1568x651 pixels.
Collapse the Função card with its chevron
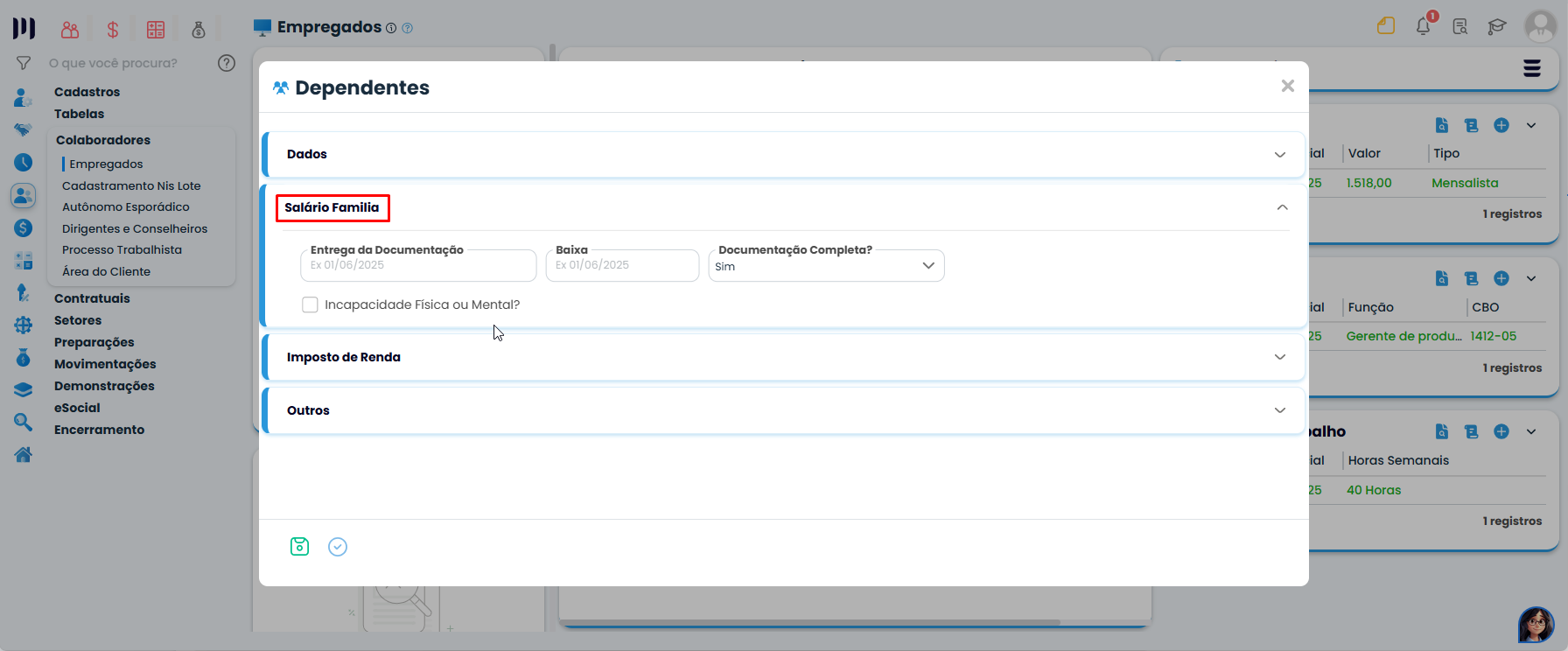pos(1531,278)
